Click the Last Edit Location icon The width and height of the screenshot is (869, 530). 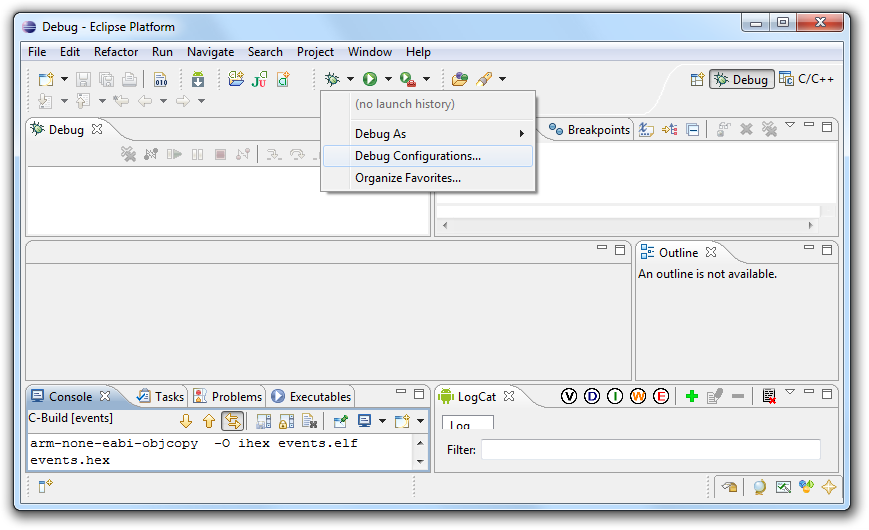pos(121,101)
